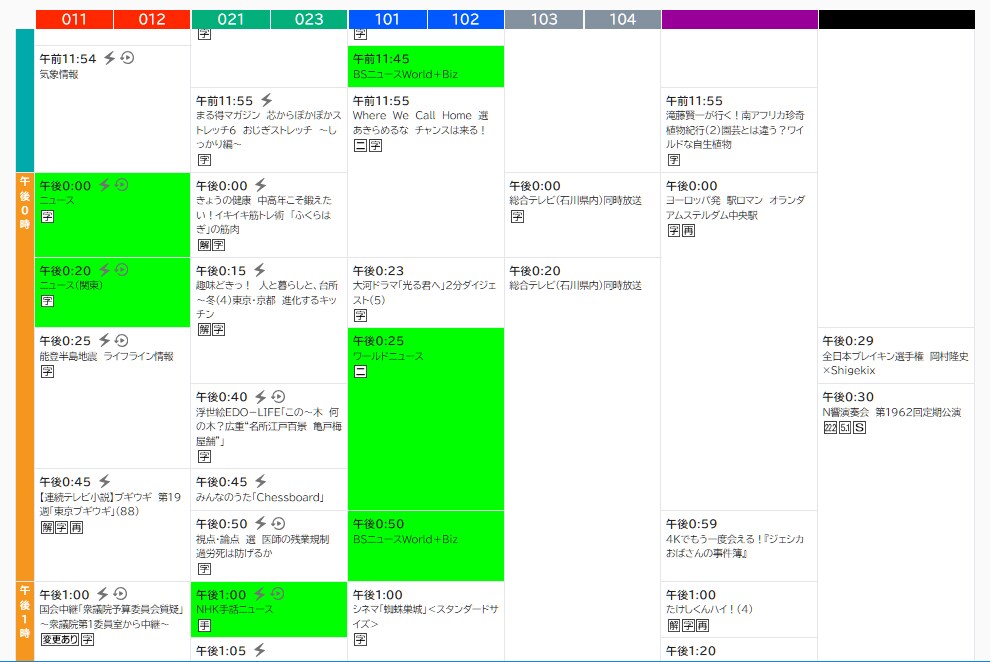Screen dimensions: 990x662
Task: Click the 午後1:20 time label
Action: coord(691,651)
